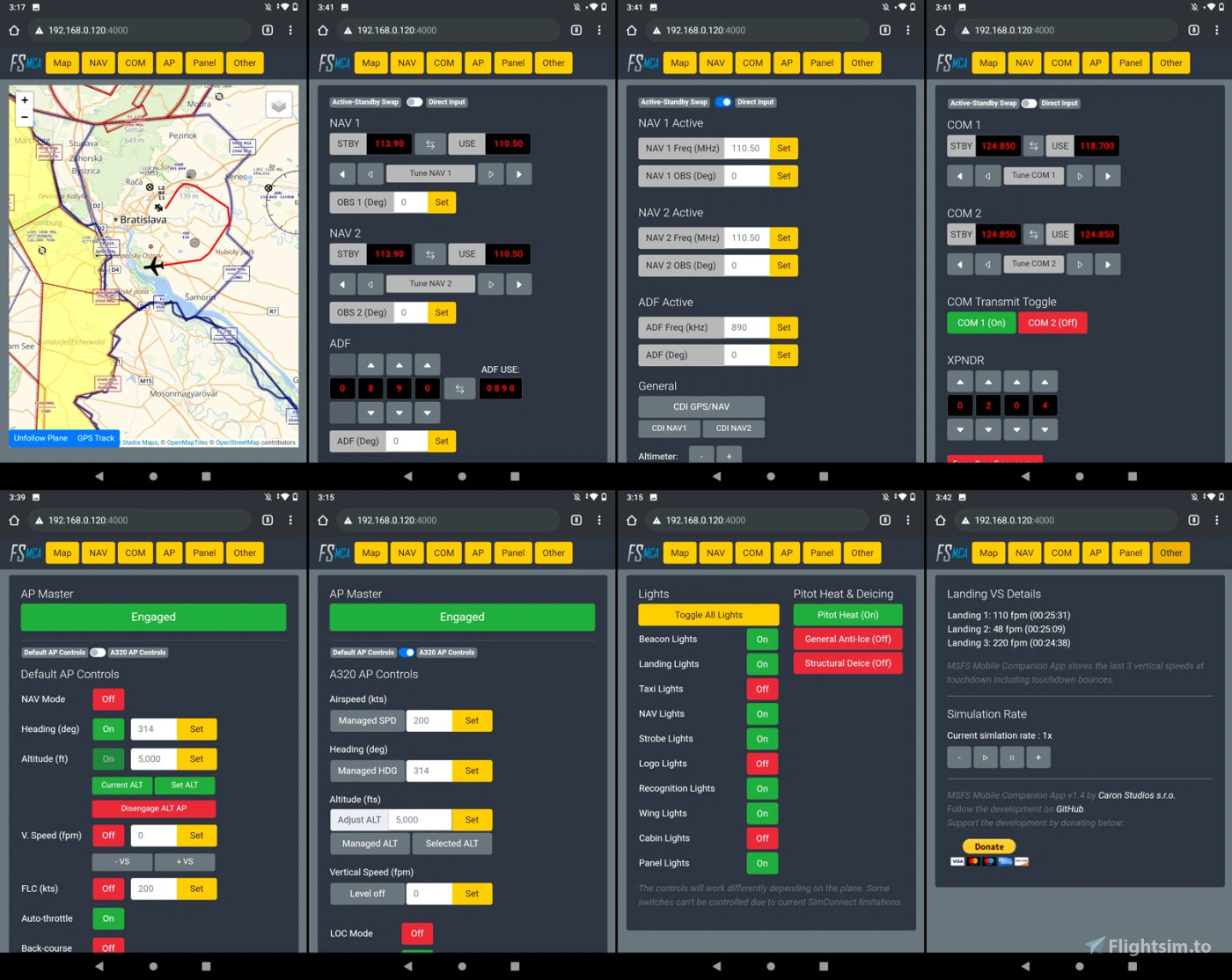Viewport: 1232px width, 980px height.
Task: Click the Managed SPD button
Action: click(x=368, y=720)
